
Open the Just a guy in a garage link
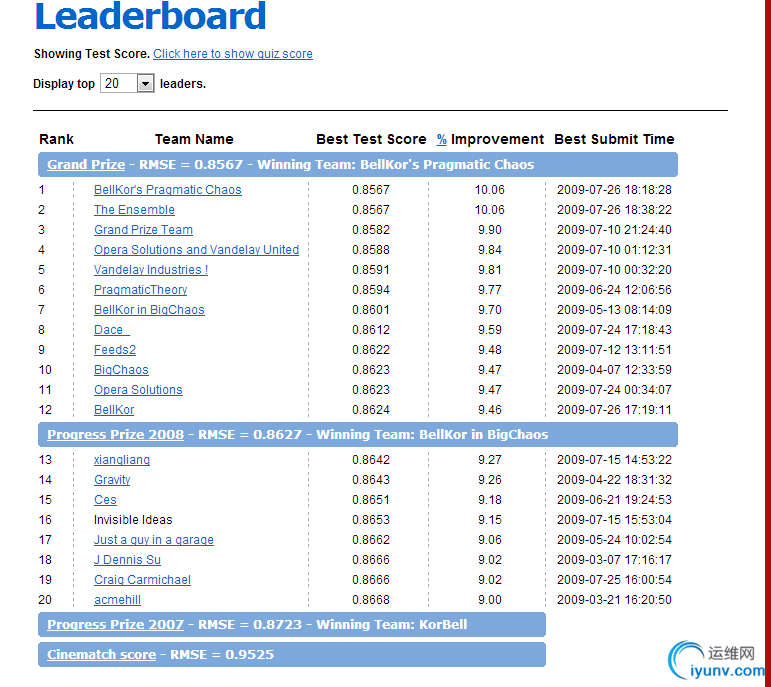[154, 540]
